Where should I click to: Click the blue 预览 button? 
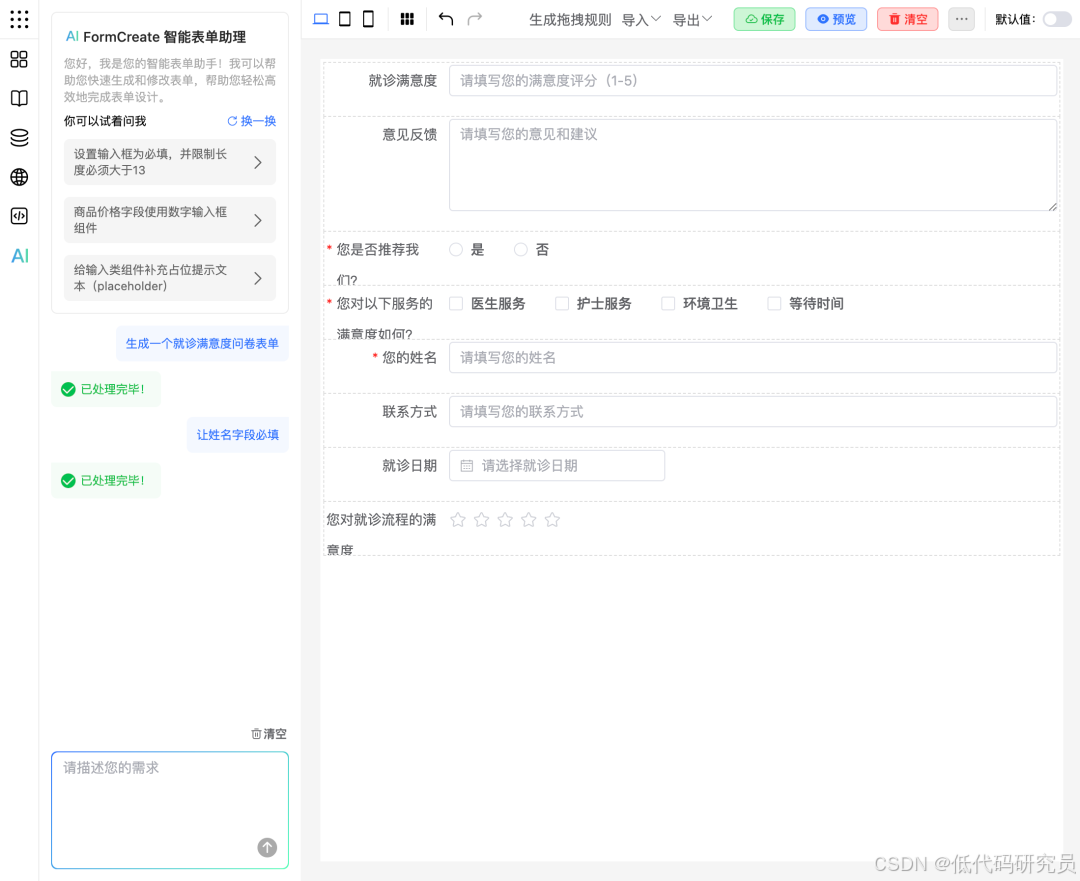(x=835, y=19)
